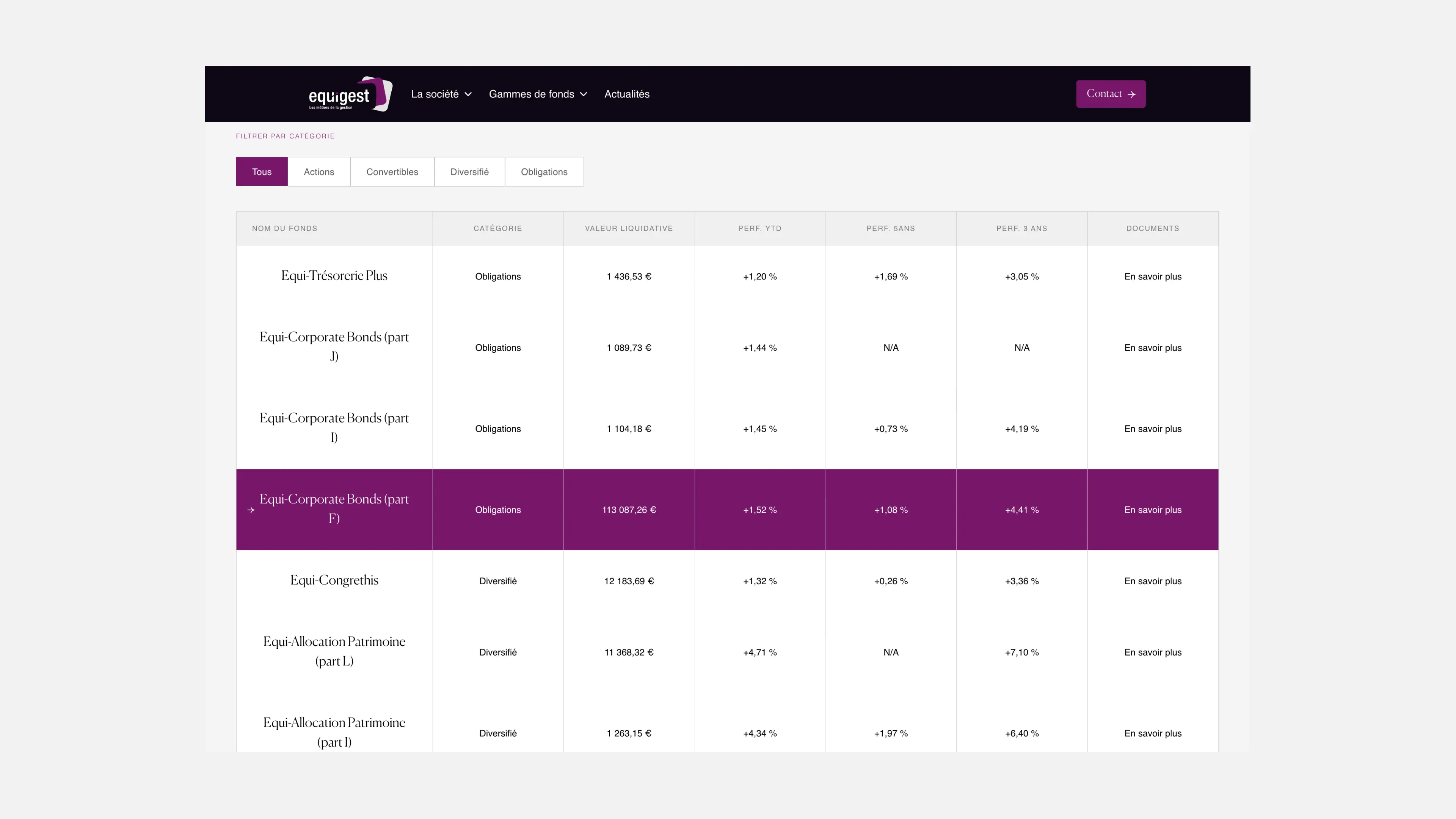Screen dimensions: 1456x819
Task: Click the arrow icon beside Equi-Corporate Bonds (part F)
Action: point(251,510)
